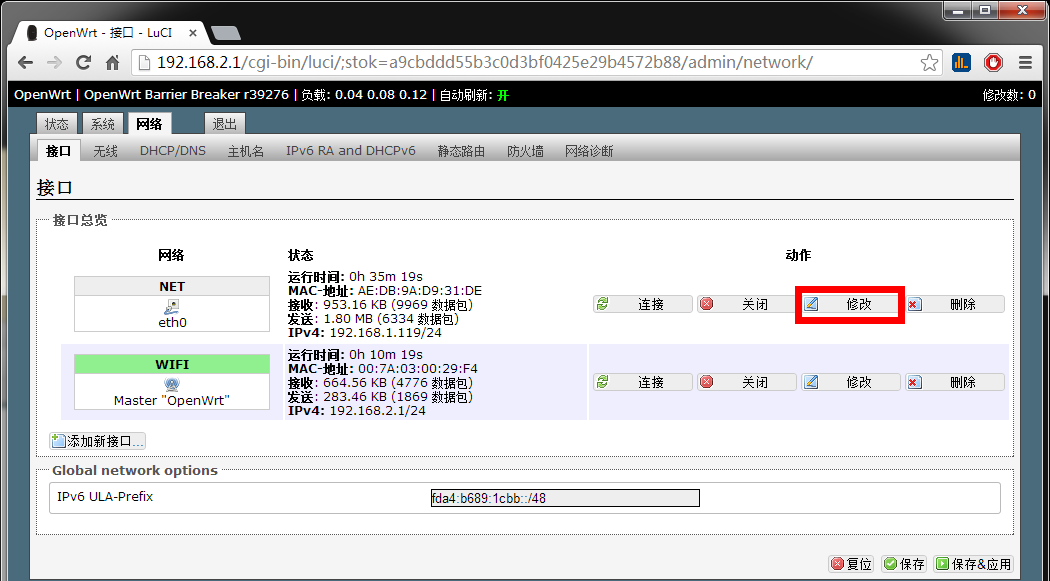
Task: Click the 保存&应用 button
Action: pos(973,564)
